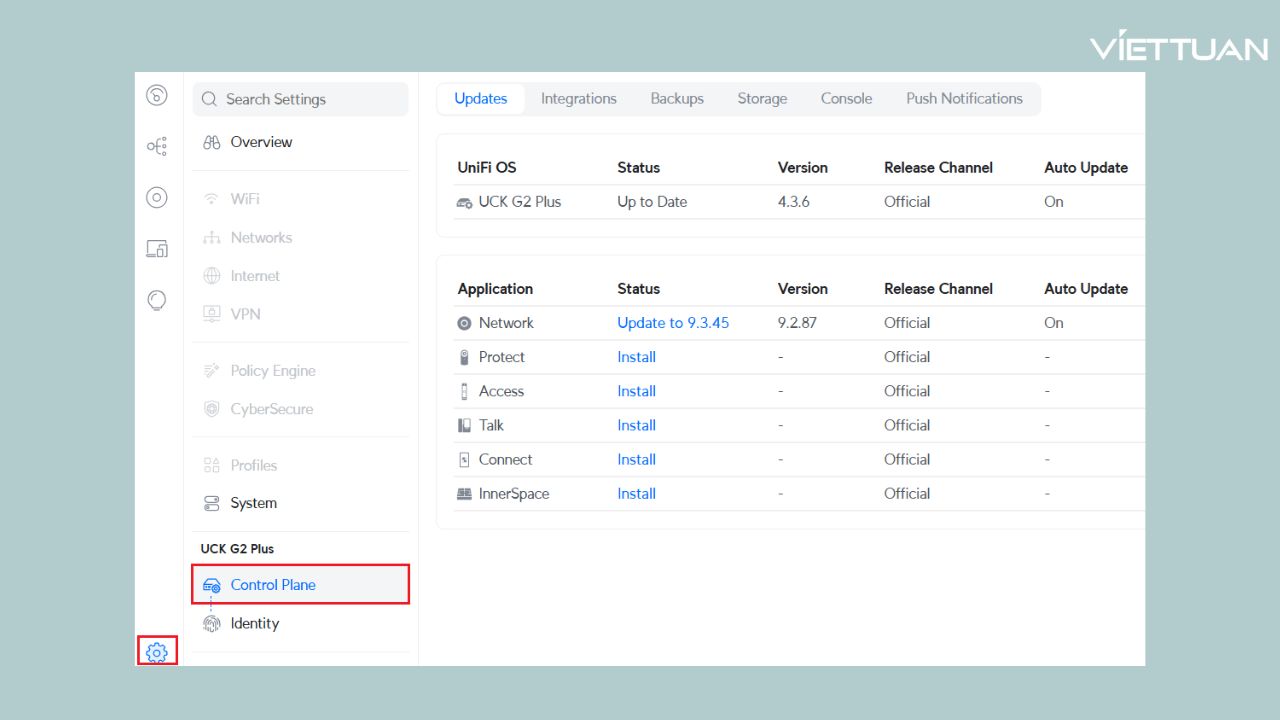Open the client devices rail icon
This screenshot has height=720, width=1280.
pyautogui.click(x=157, y=248)
